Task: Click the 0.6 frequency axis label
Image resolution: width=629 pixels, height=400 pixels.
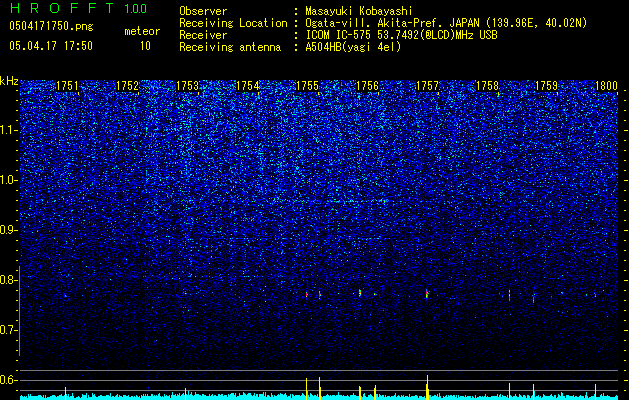Action: [9, 380]
